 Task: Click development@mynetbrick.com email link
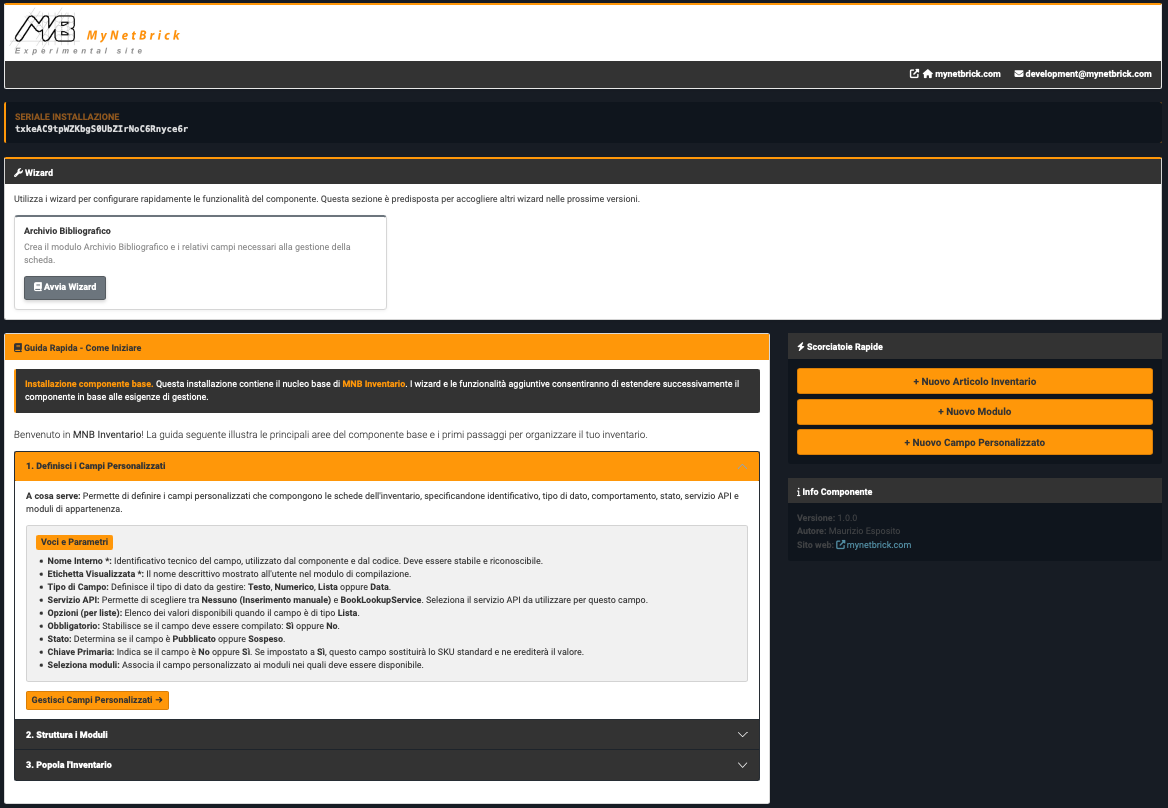pyautogui.click(x=1088, y=74)
